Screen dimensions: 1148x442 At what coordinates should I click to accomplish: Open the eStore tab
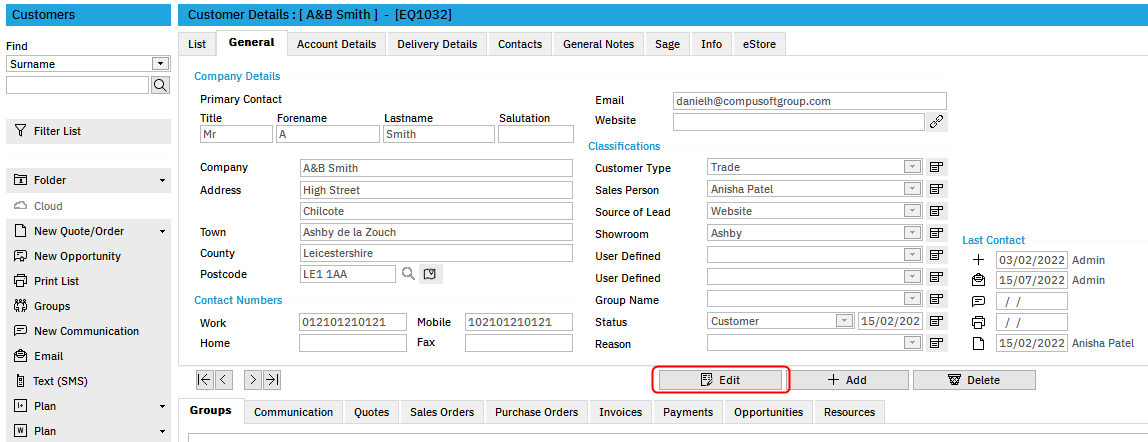759,44
